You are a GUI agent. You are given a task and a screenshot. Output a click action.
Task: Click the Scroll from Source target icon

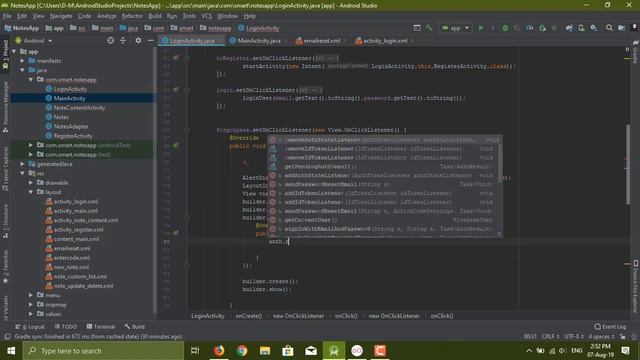111,40
